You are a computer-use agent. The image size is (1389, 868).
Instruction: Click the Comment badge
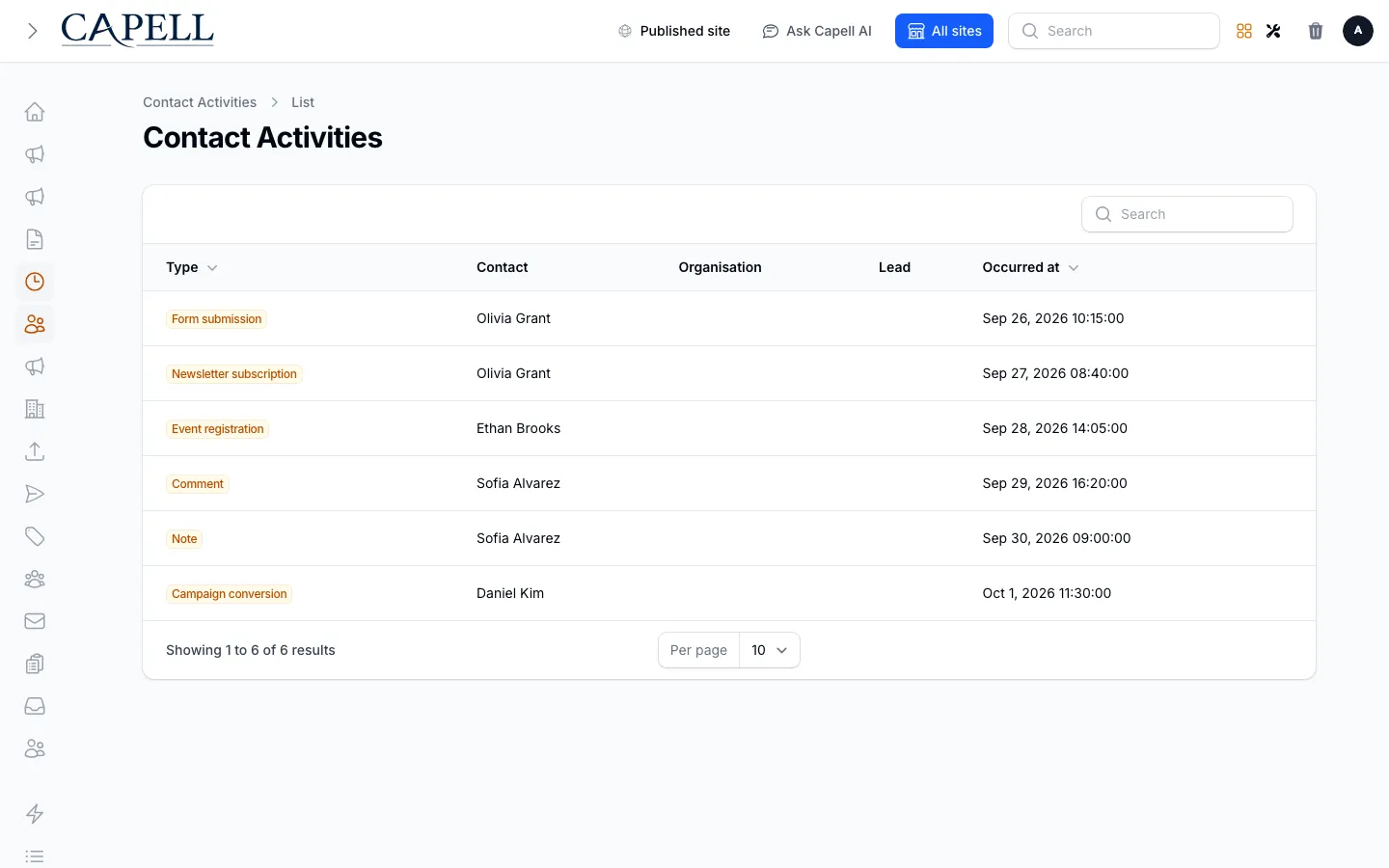pyautogui.click(x=198, y=484)
